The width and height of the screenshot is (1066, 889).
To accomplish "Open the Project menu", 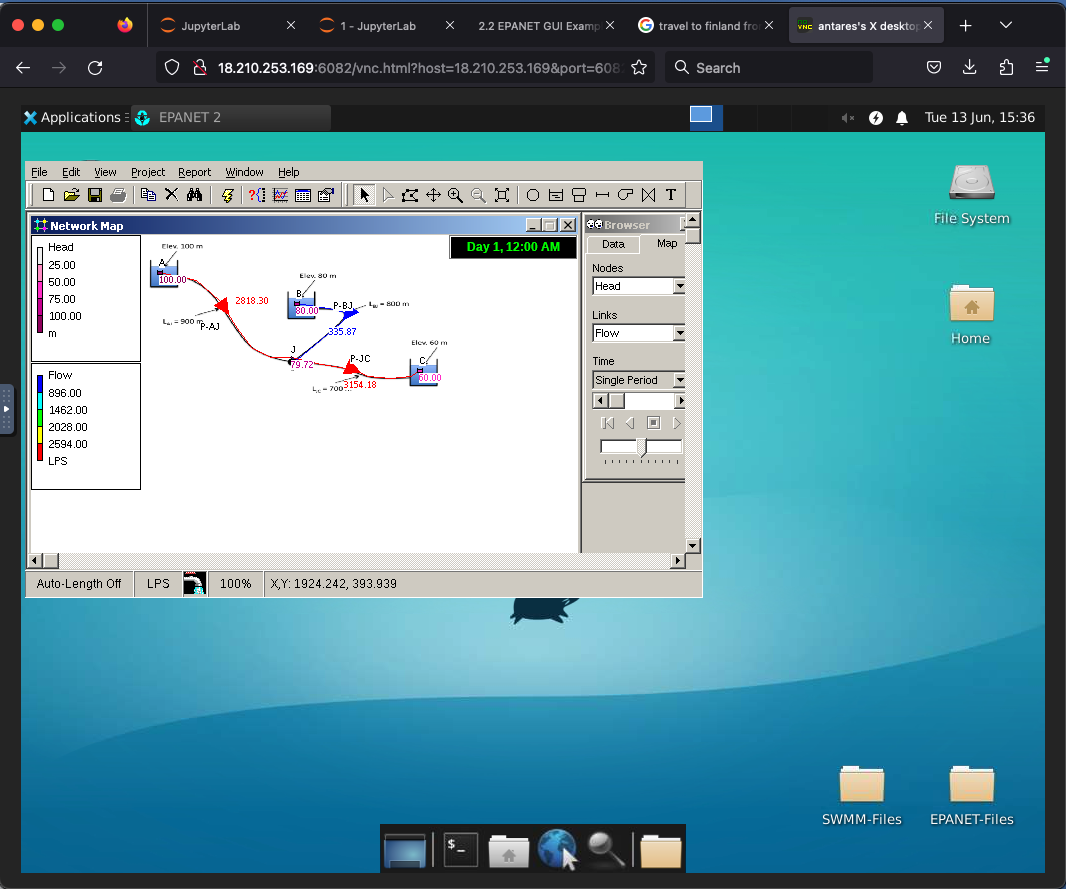I will coord(148,172).
